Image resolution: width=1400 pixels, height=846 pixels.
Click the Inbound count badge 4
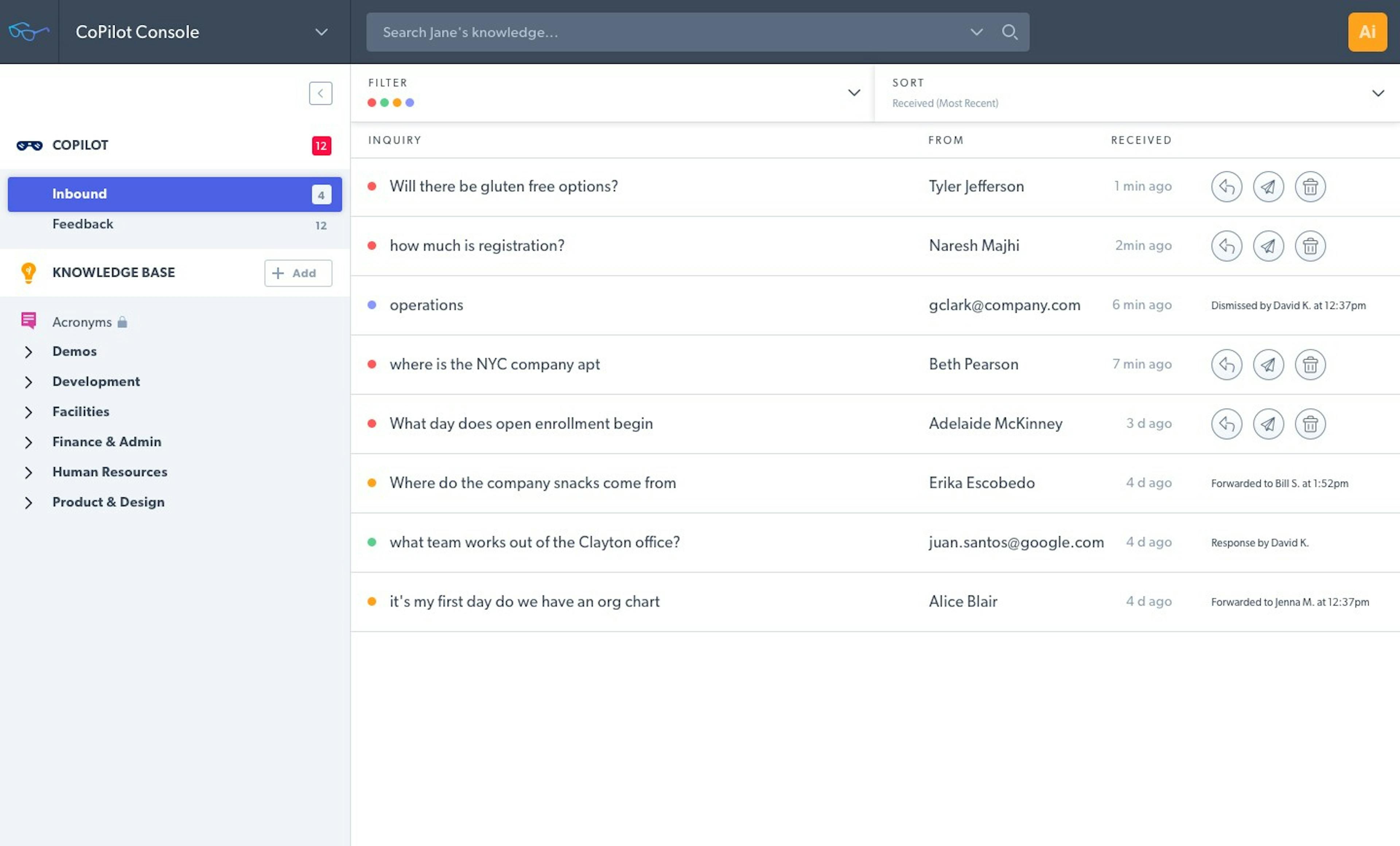[321, 195]
